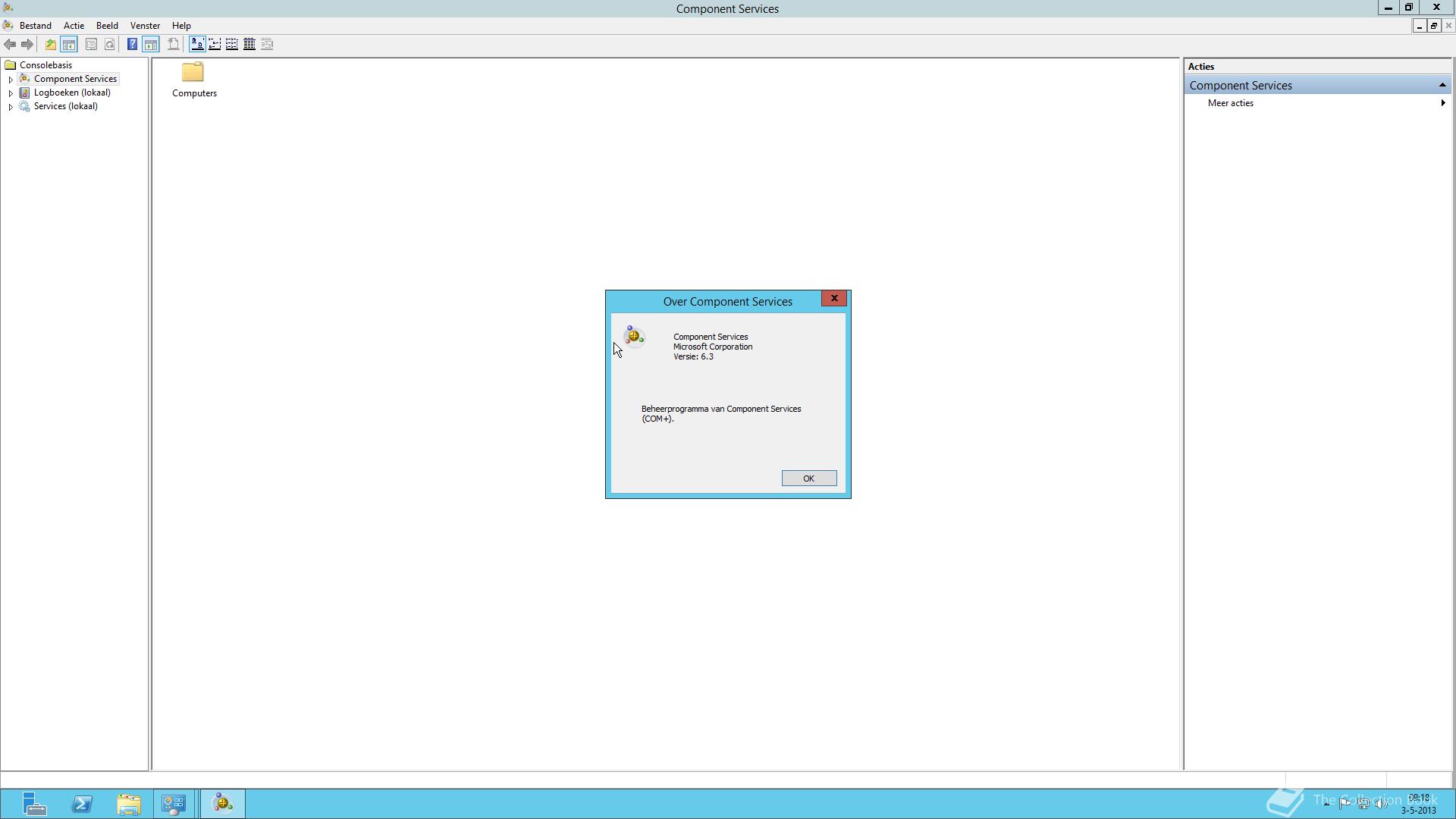Screen dimensions: 1456x819
Task: Click the Up one level folder icon
Action: click(50, 44)
